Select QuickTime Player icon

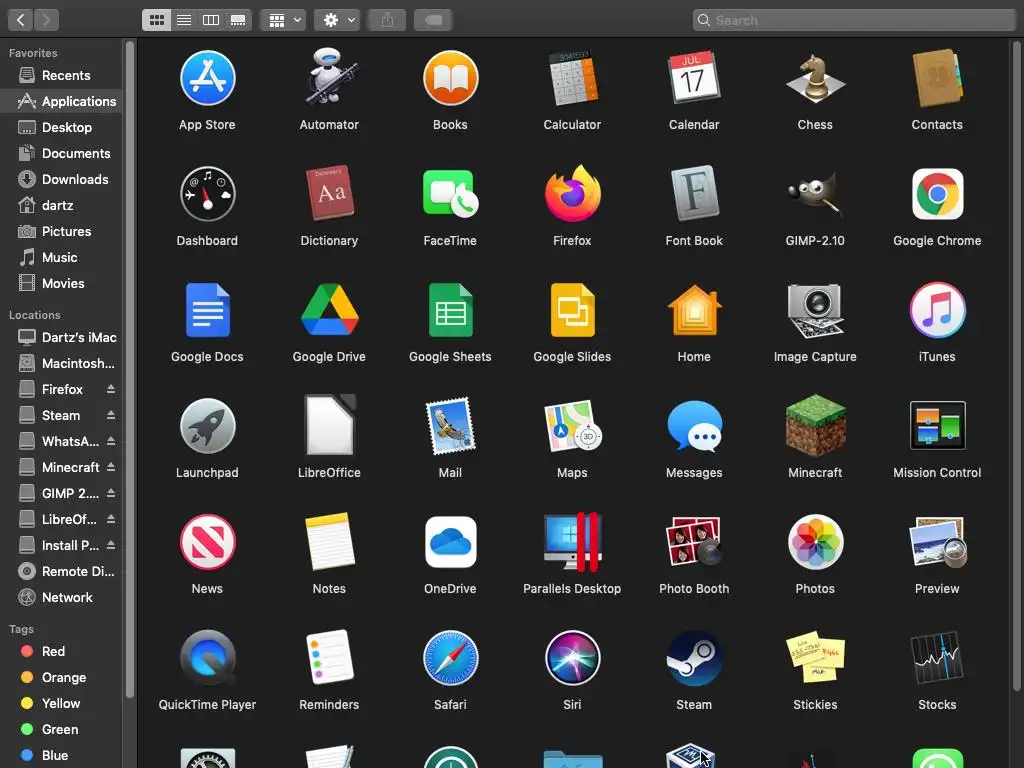tap(207, 658)
